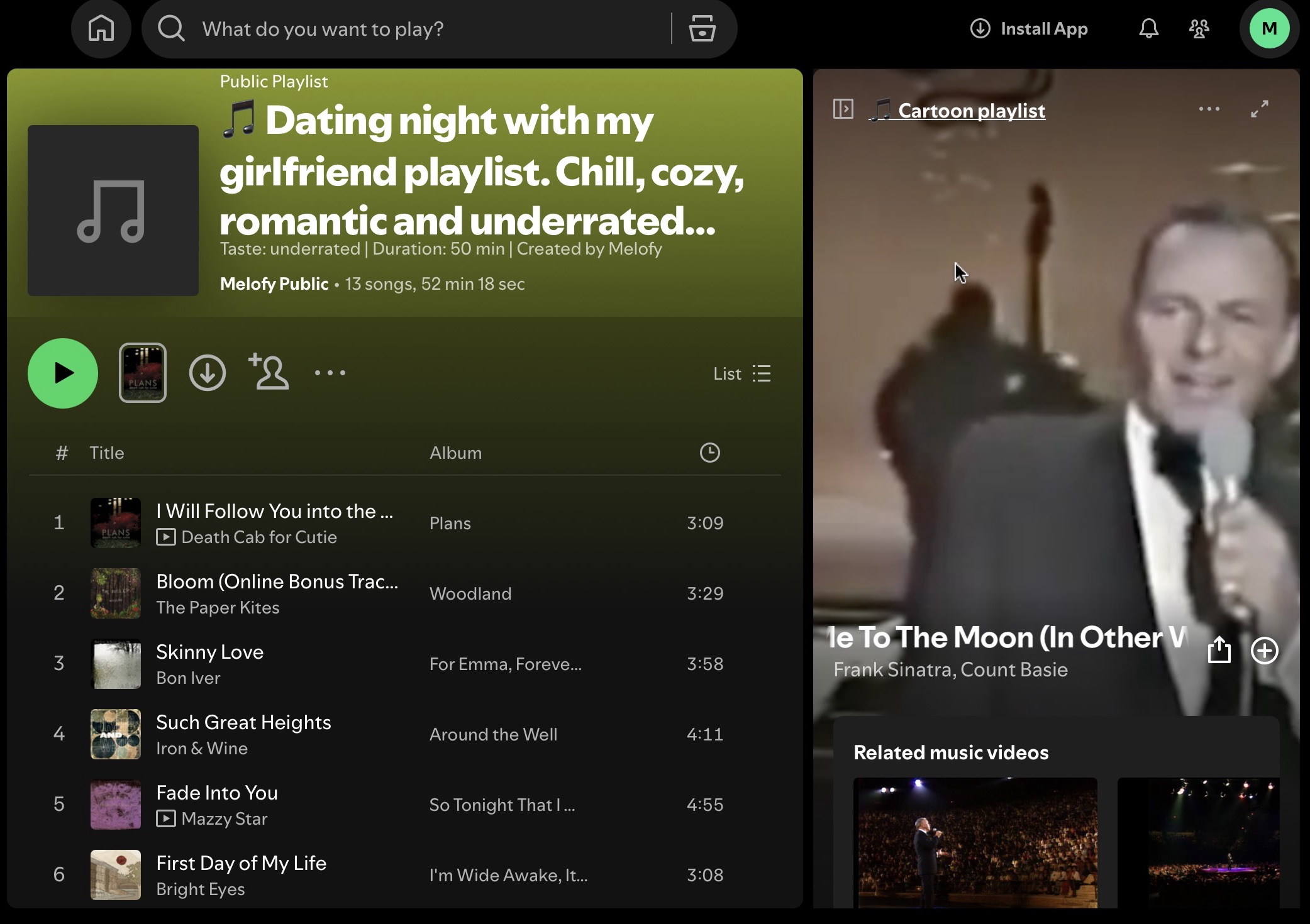Click the Album column header
The image size is (1310, 924).
click(456, 453)
